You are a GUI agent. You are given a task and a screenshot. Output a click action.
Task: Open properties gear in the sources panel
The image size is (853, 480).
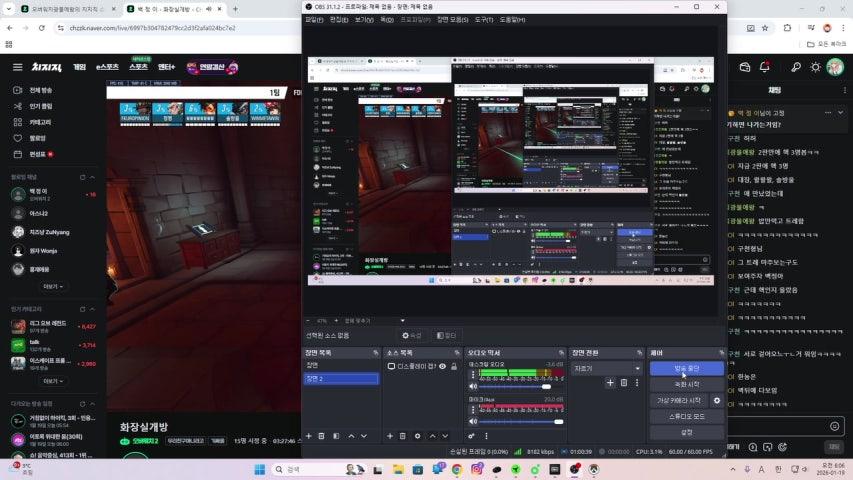coord(418,436)
